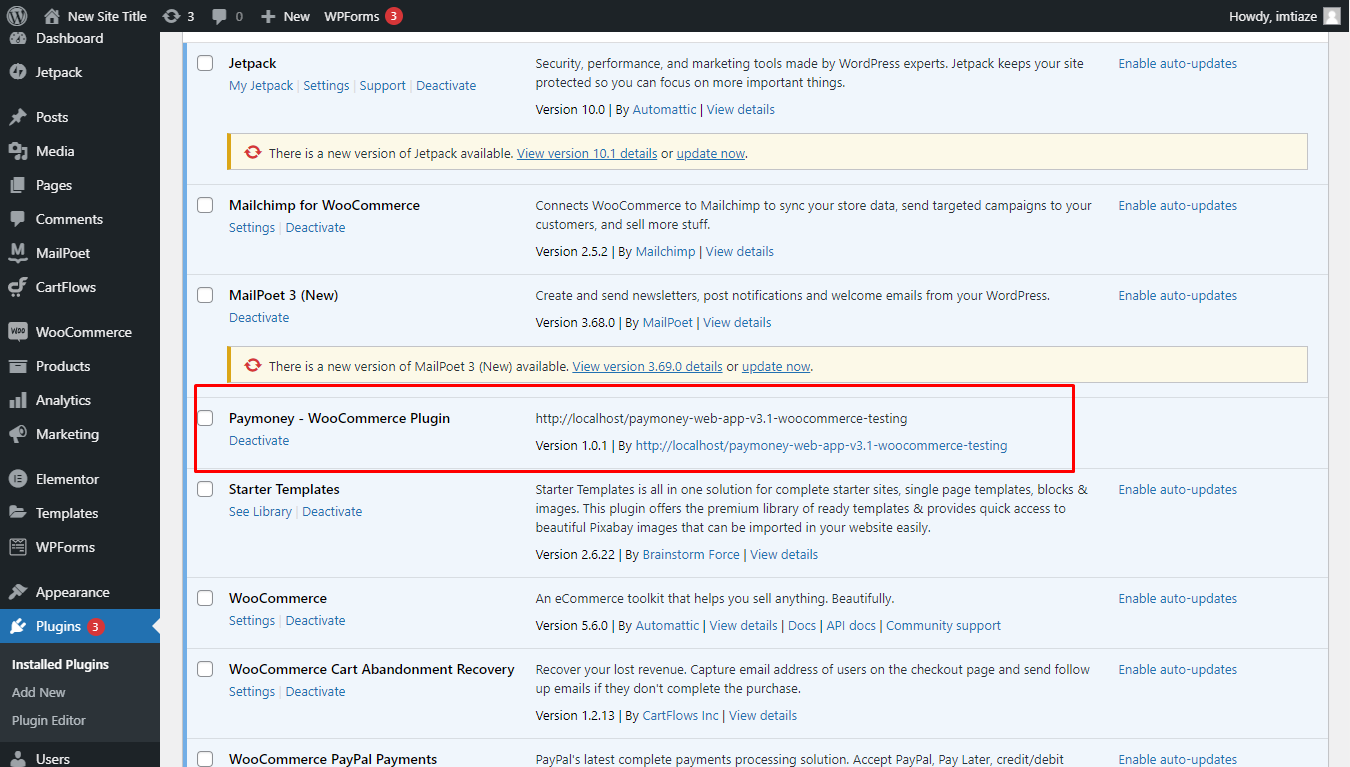1350x767 pixels.
Task: Open the WooCommerce Docs link
Action: (x=802, y=625)
